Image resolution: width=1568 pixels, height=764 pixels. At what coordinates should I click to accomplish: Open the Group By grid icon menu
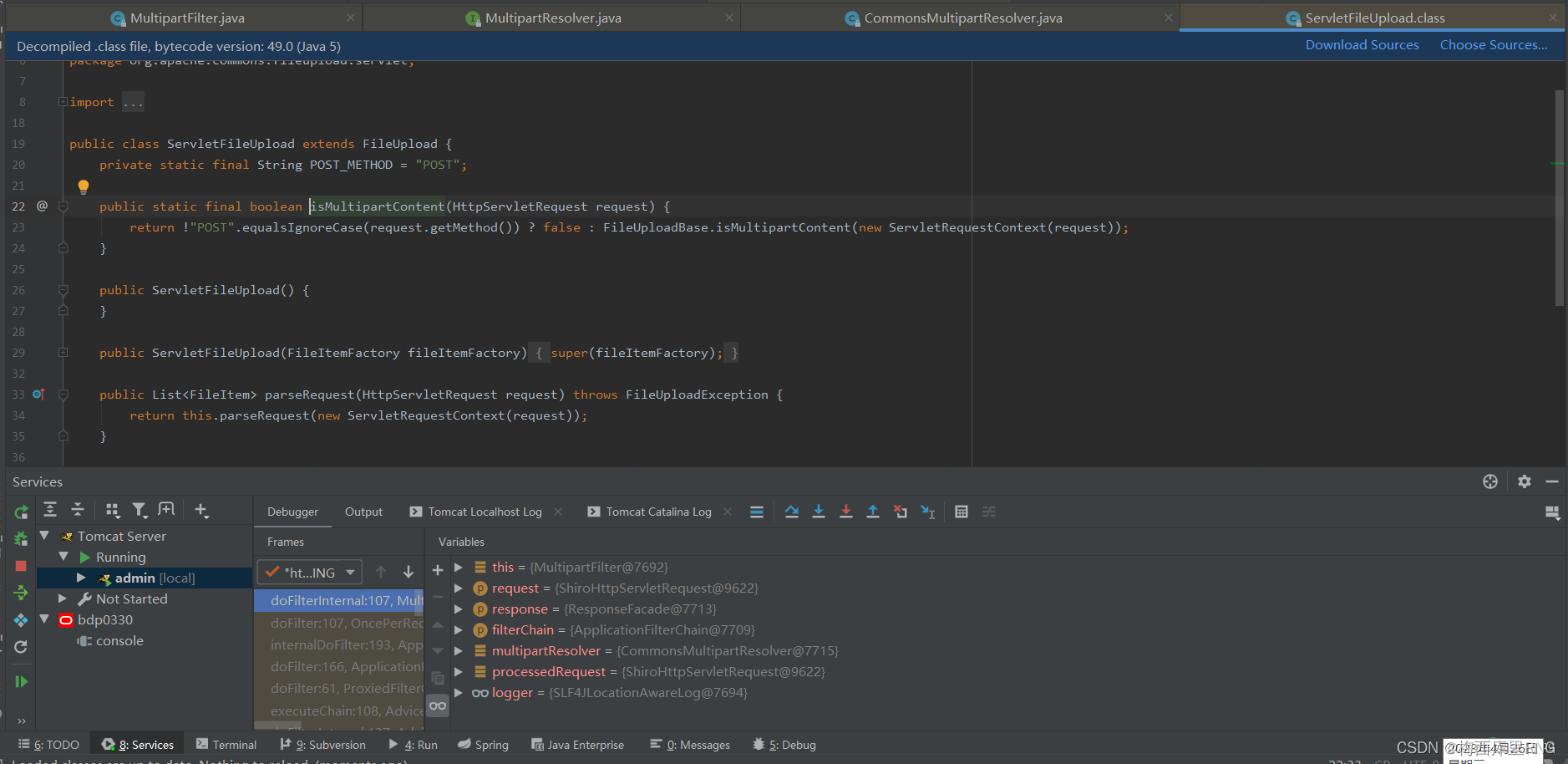point(113,510)
